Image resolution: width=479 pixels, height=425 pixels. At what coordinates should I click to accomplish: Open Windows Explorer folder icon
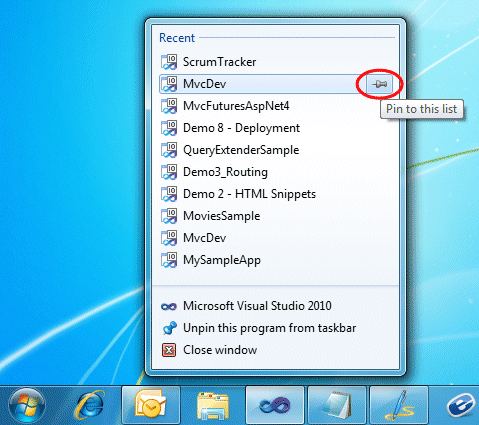(x=213, y=405)
